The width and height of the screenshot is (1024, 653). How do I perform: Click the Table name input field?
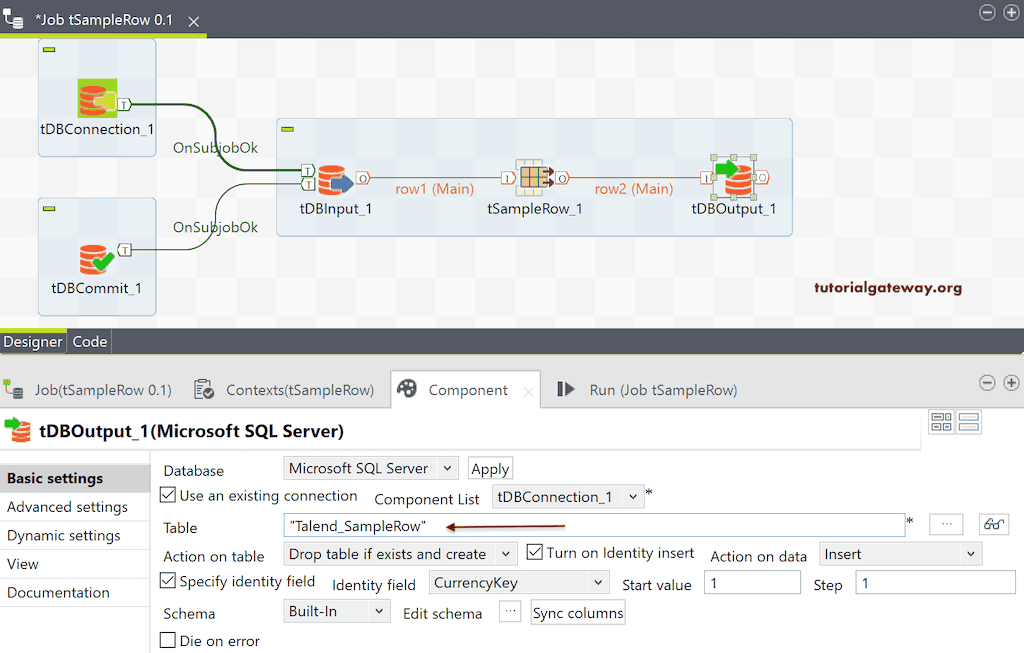pos(594,525)
